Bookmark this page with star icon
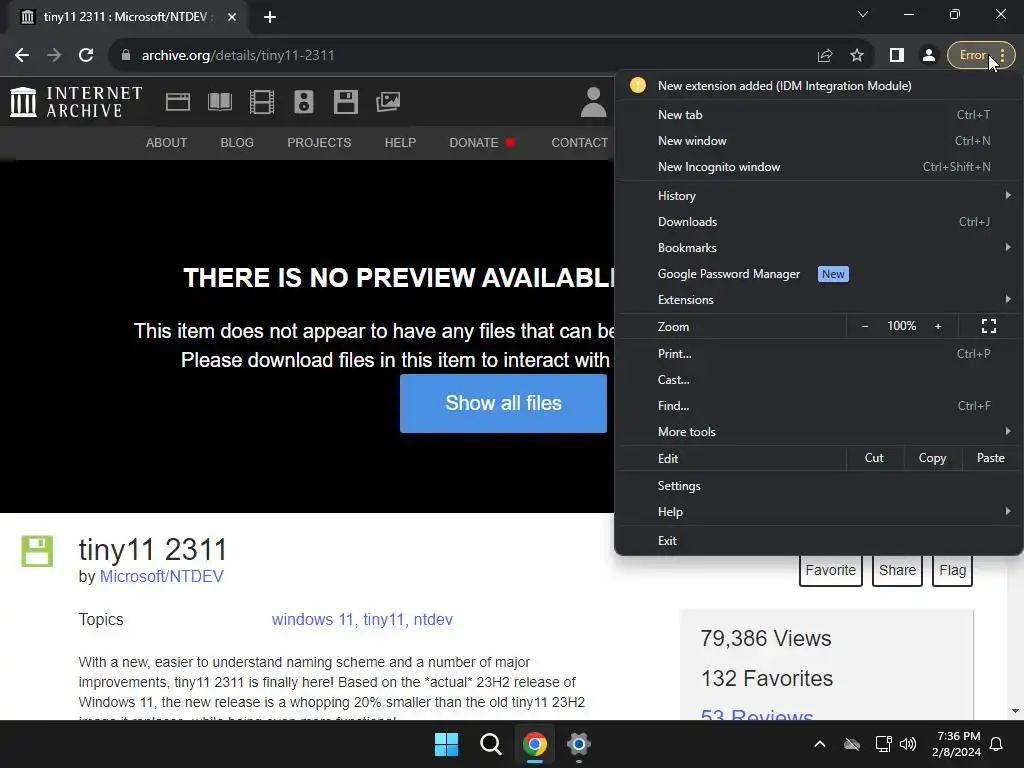Screen dimensions: 1024x768 tap(857, 56)
